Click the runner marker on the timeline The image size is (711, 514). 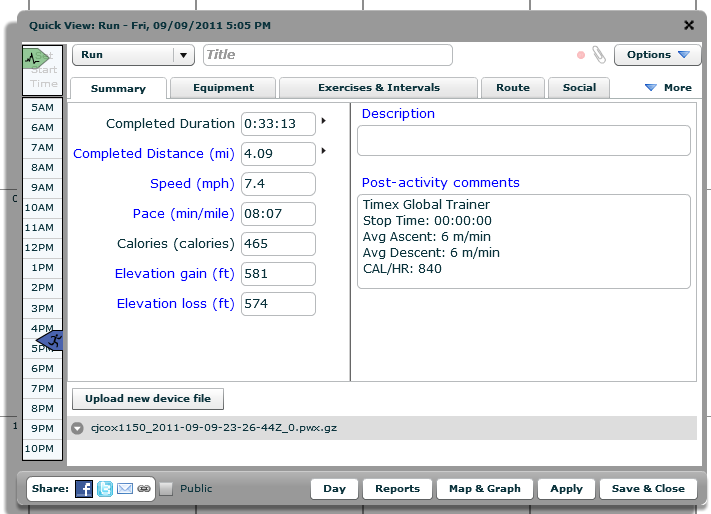pyautogui.click(x=52, y=341)
